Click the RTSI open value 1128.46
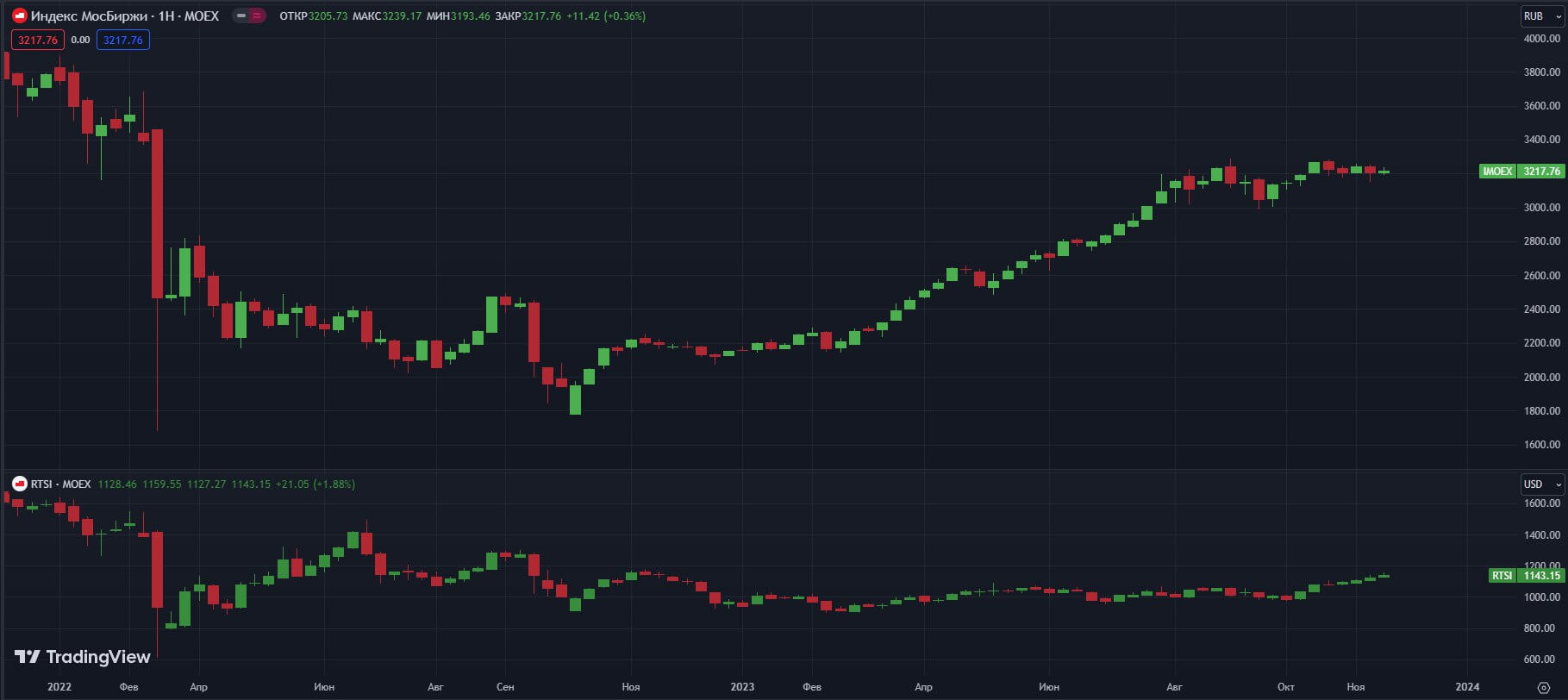The image size is (1568, 700). (x=117, y=484)
